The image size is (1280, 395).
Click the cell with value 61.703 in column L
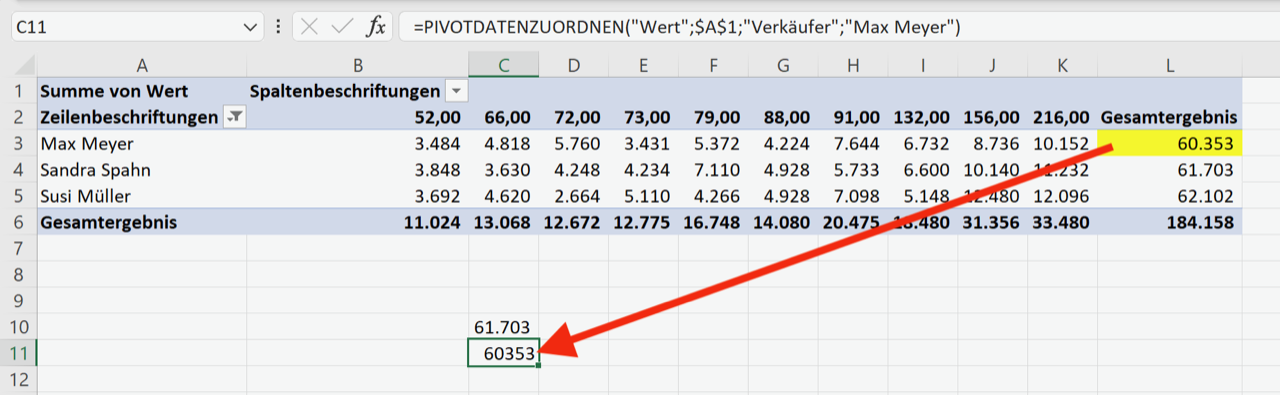pos(1169,170)
